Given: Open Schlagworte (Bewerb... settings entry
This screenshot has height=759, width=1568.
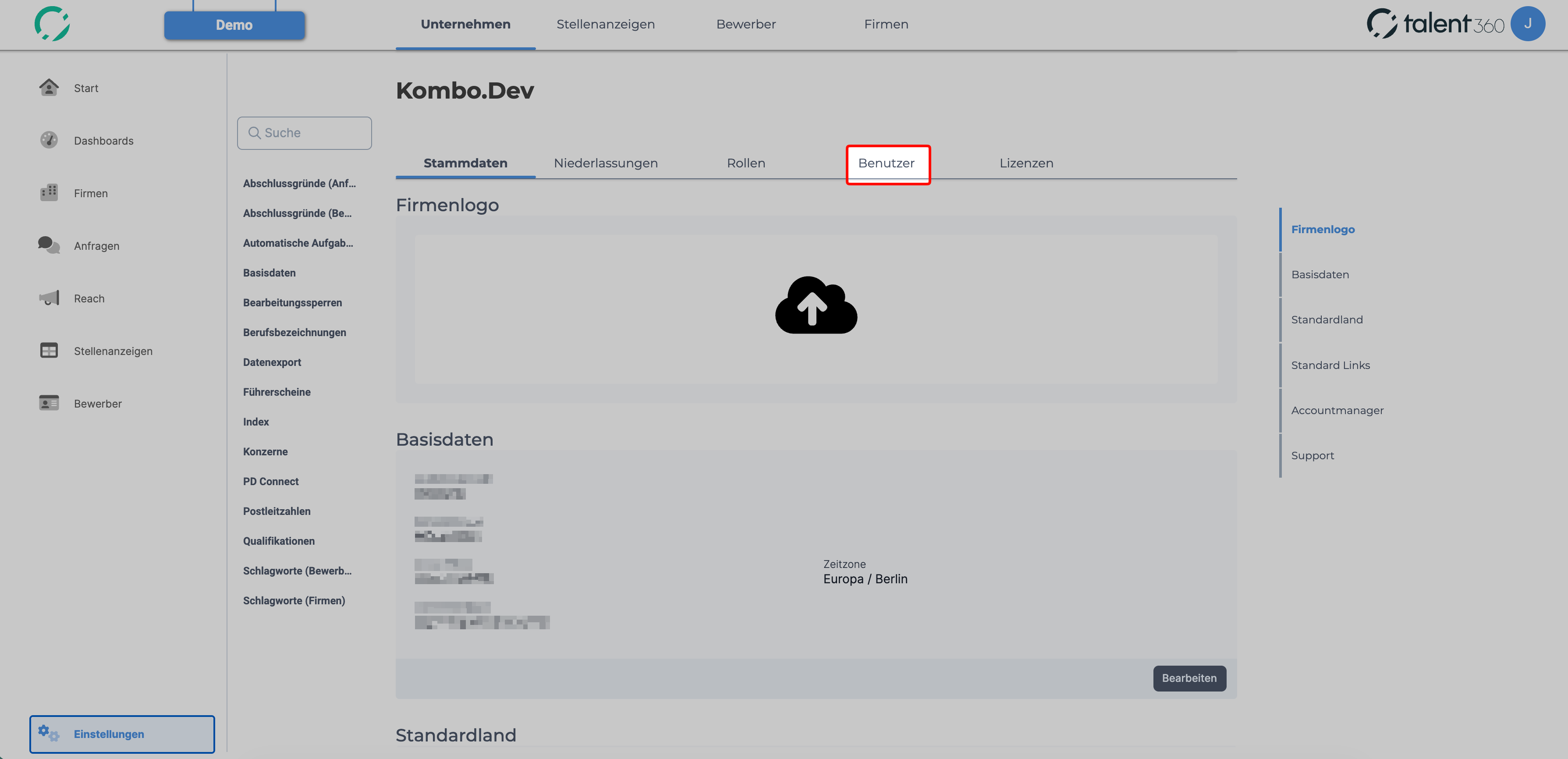Looking at the screenshot, I should click(298, 571).
